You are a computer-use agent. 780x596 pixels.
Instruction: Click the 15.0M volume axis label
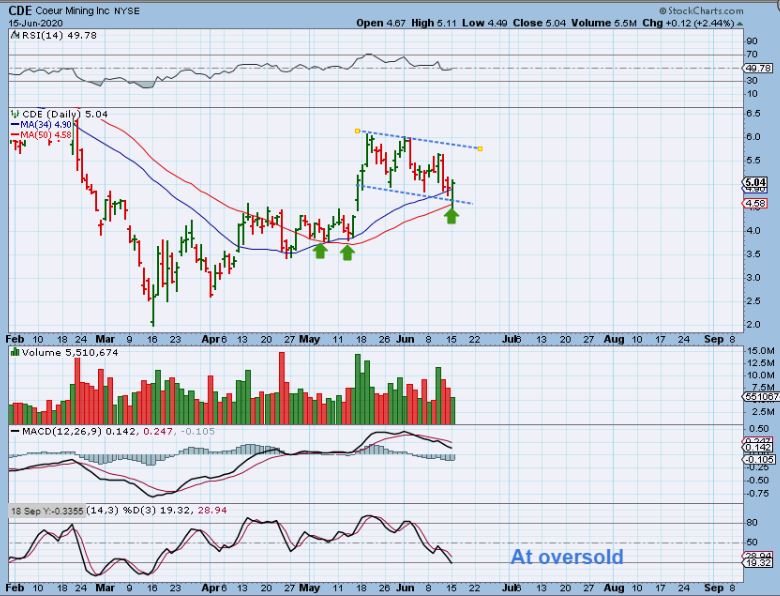[x=760, y=351]
